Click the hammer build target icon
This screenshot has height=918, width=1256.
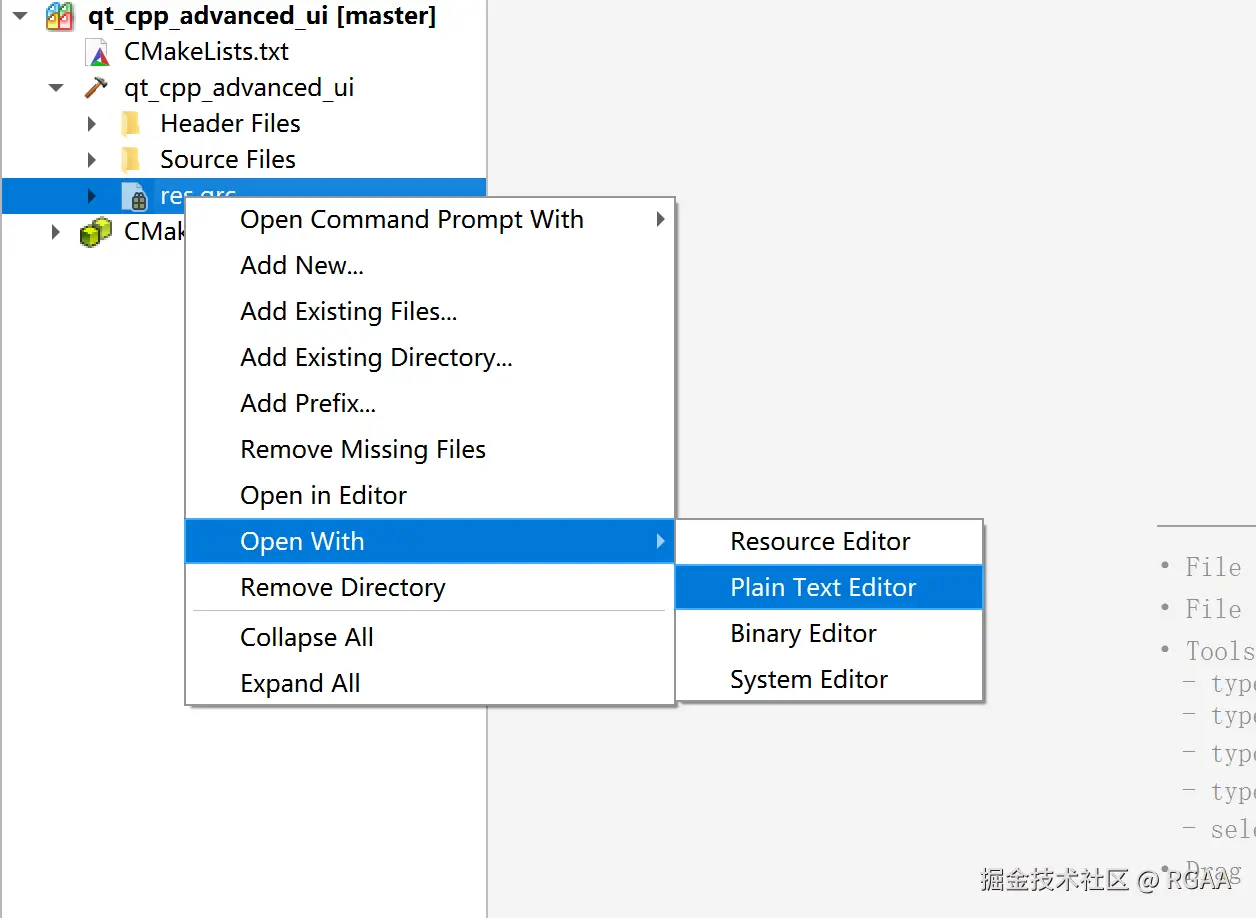click(96, 88)
